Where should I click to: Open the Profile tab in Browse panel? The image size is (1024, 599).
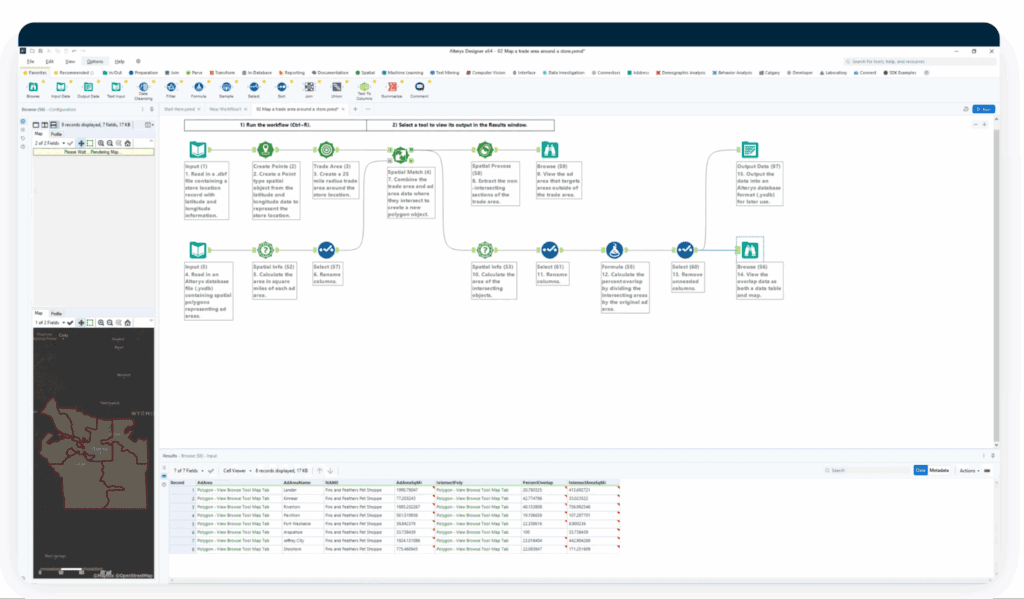(x=56, y=132)
